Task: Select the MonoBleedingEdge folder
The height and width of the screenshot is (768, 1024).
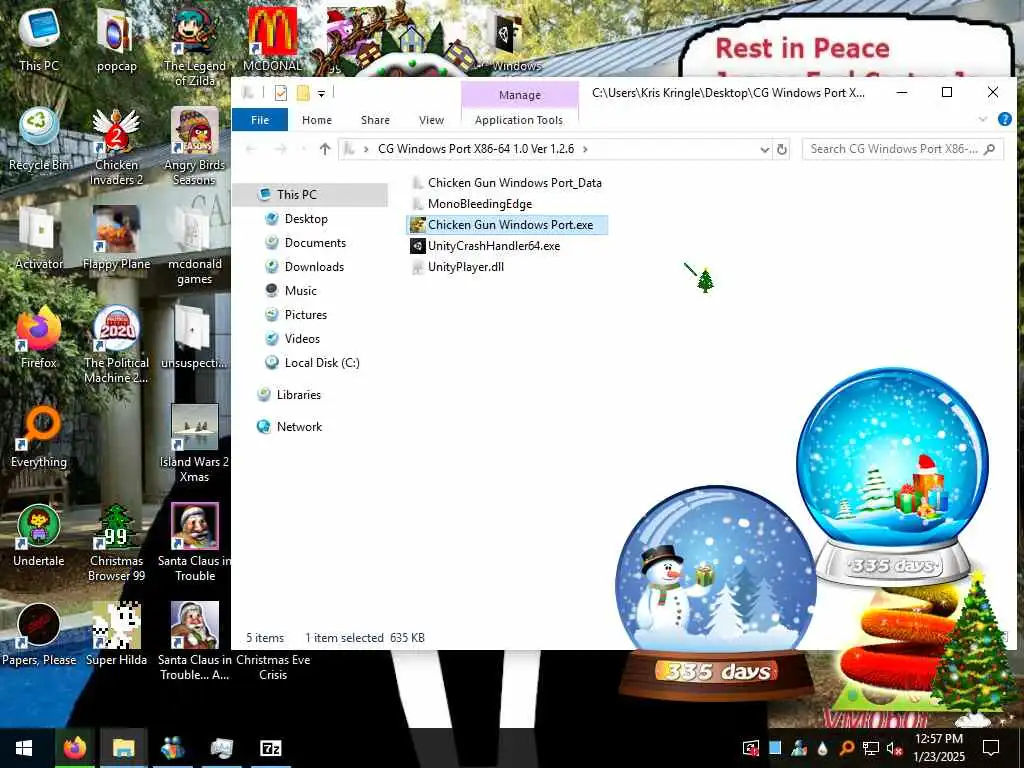Action: [x=472, y=204]
